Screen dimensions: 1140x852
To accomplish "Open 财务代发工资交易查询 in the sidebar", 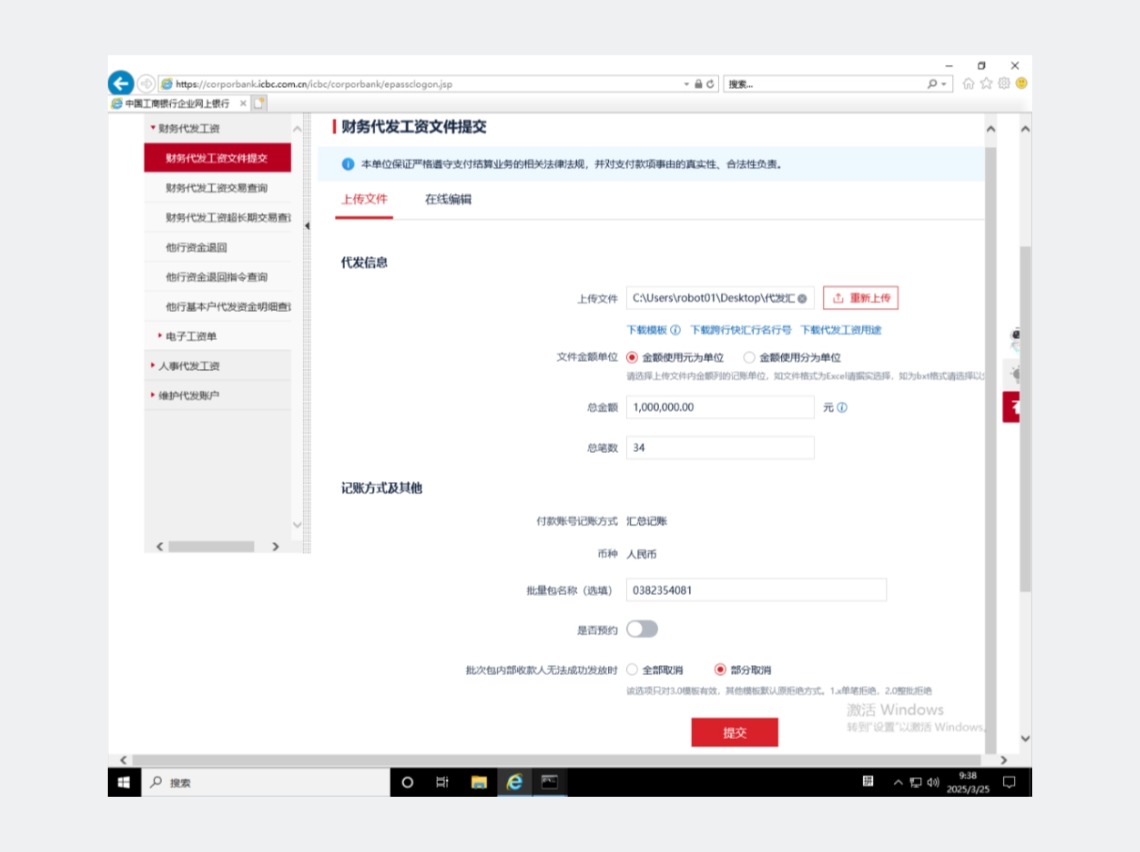I will coord(216,188).
